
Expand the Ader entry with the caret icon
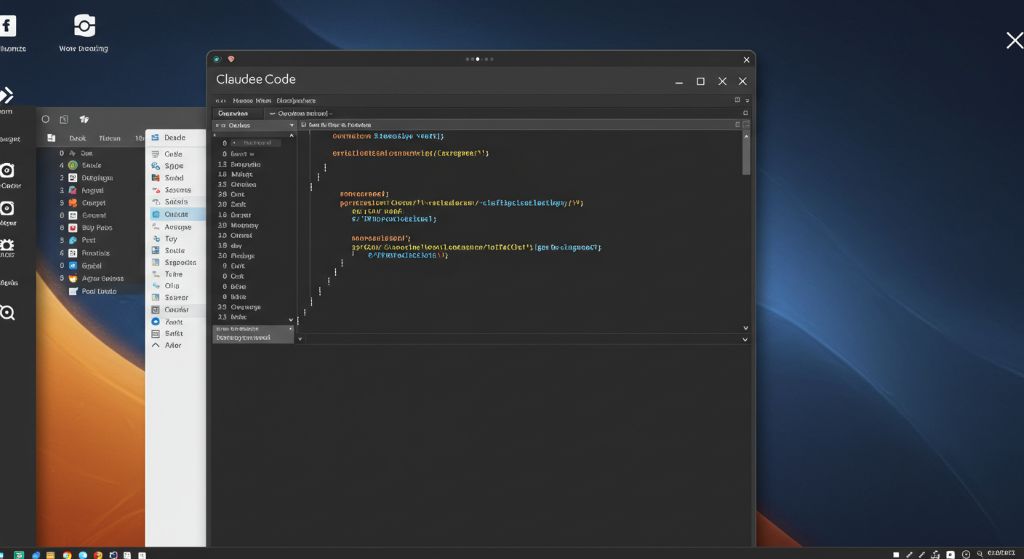pos(155,345)
